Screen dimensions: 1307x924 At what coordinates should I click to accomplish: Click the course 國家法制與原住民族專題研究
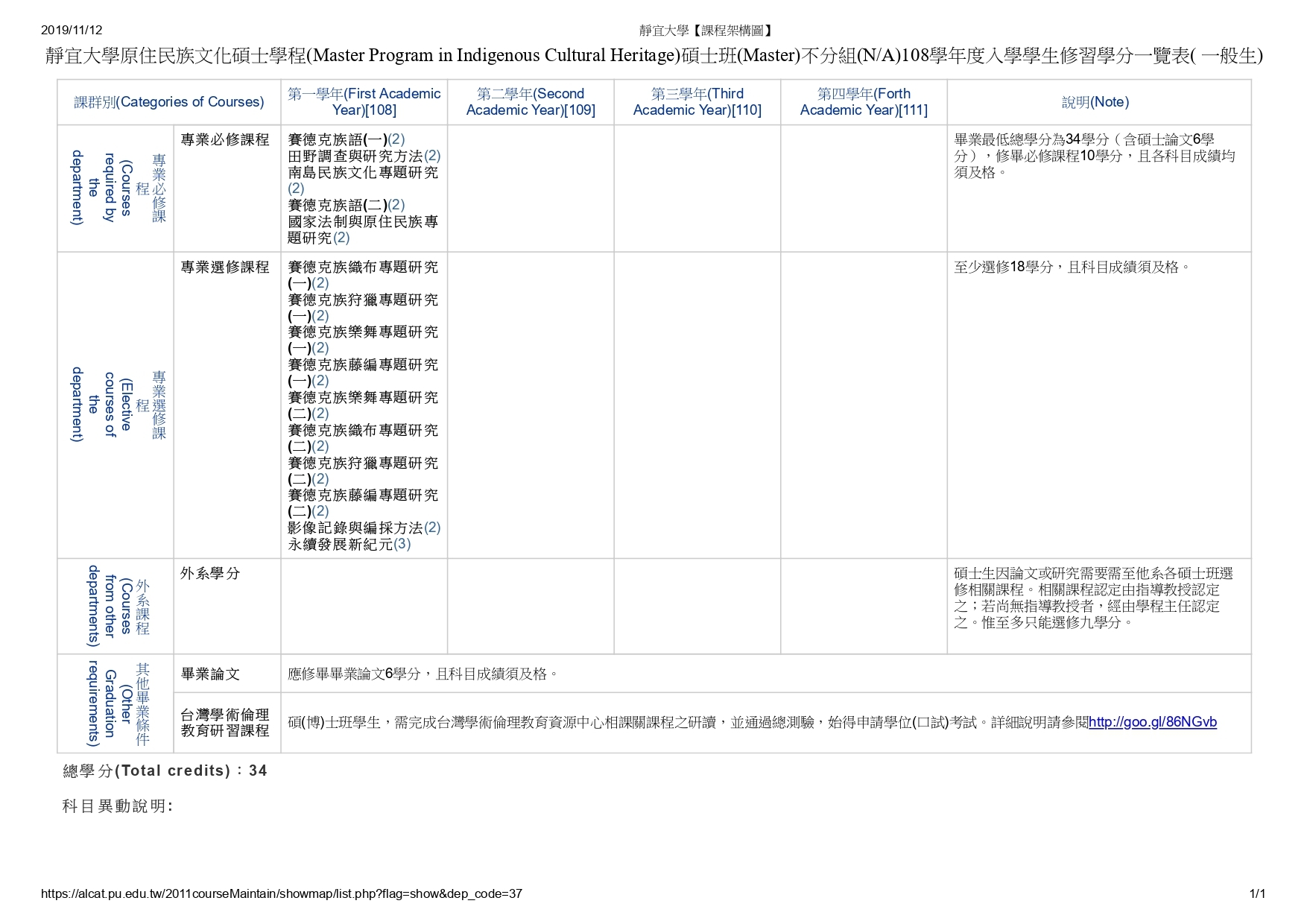[x=363, y=230]
